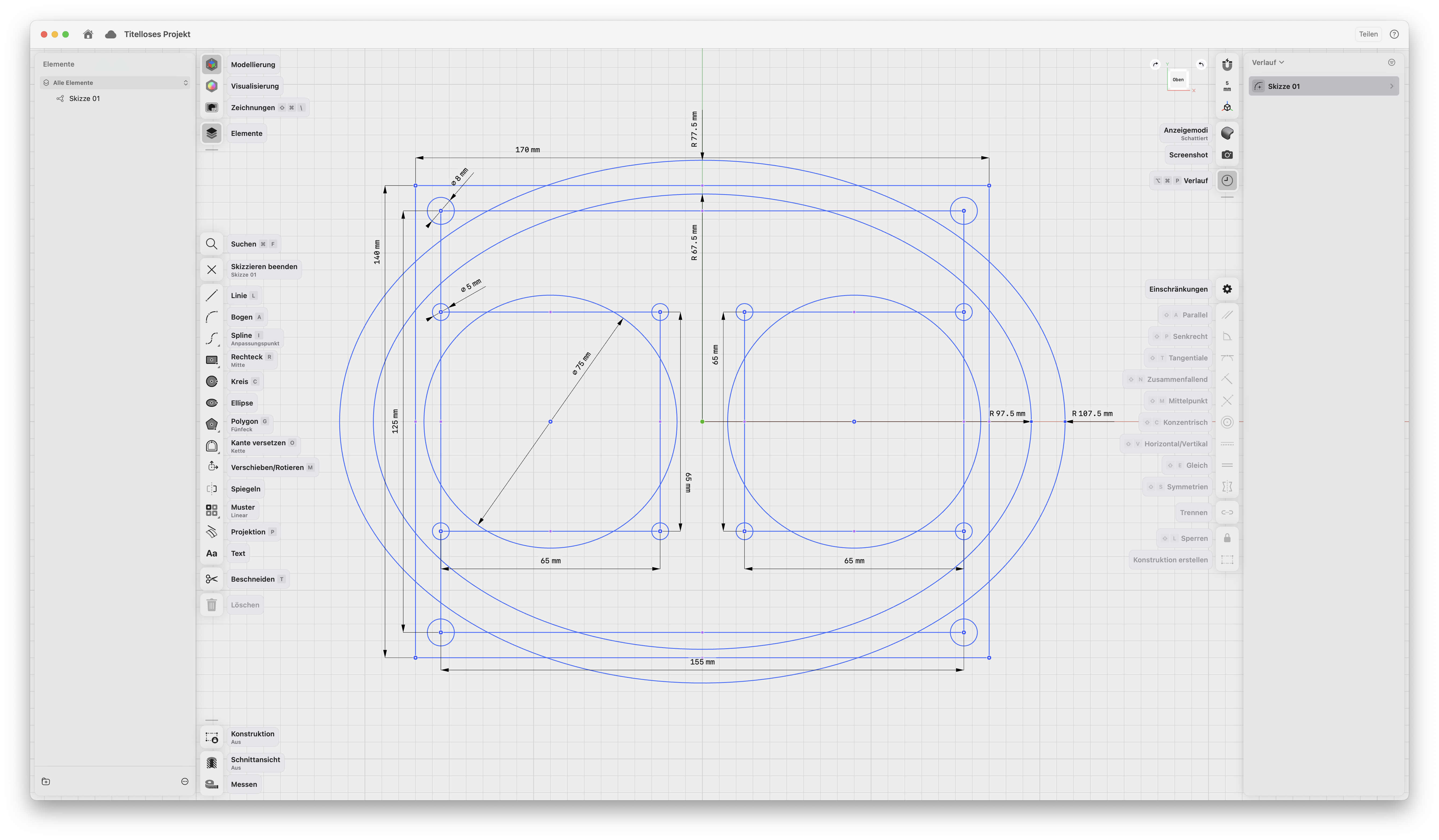Click the Trennen link icon
This screenshot has height=840, width=1439.
[1226, 512]
